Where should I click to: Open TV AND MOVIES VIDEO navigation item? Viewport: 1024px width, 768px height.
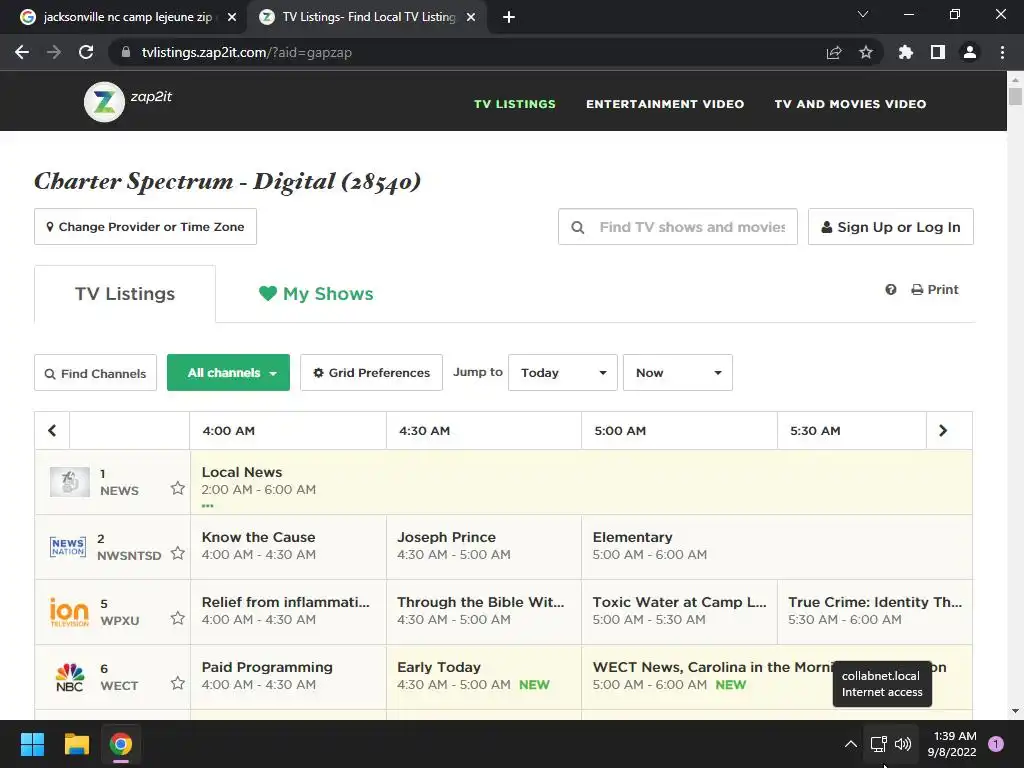[x=850, y=104]
